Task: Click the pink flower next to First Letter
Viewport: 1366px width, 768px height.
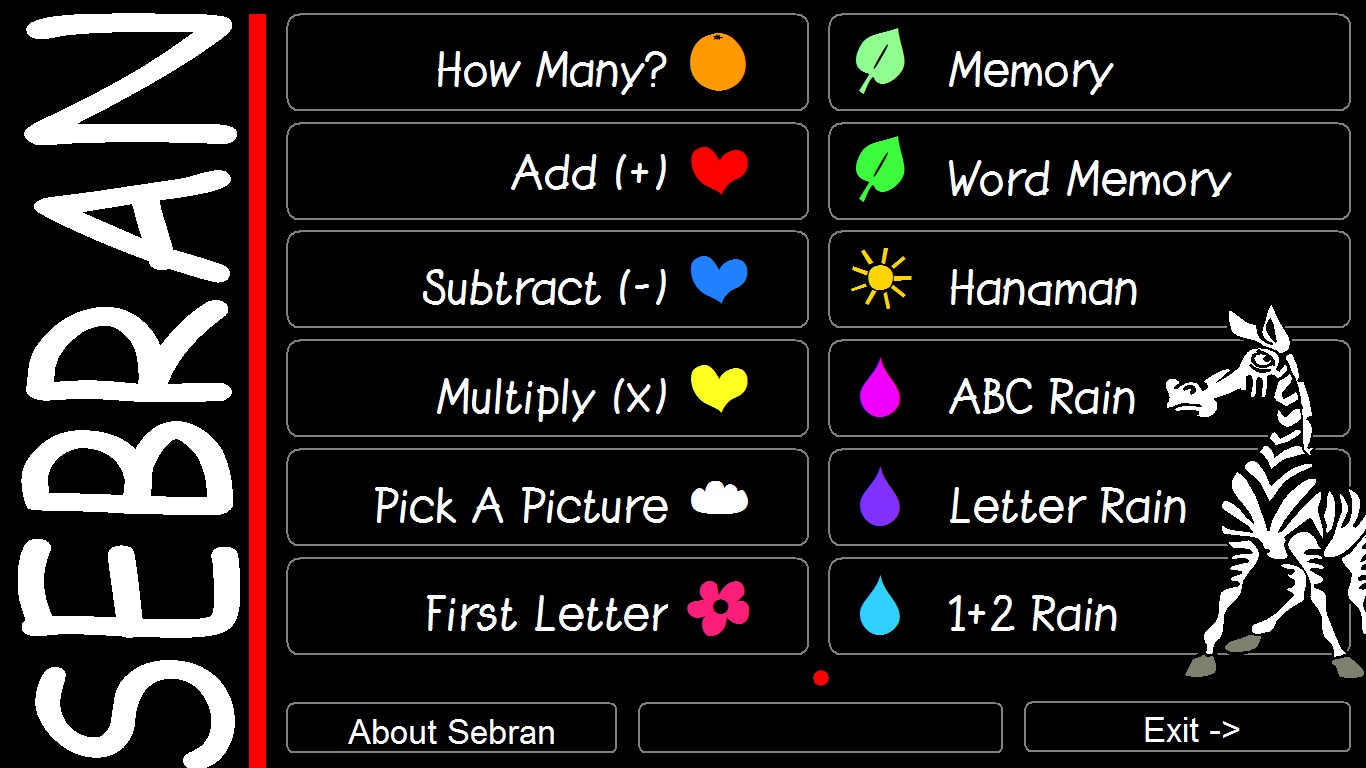Action: 718,608
